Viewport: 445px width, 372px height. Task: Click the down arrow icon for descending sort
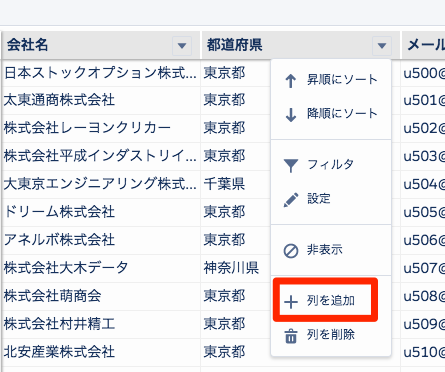point(291,114)
